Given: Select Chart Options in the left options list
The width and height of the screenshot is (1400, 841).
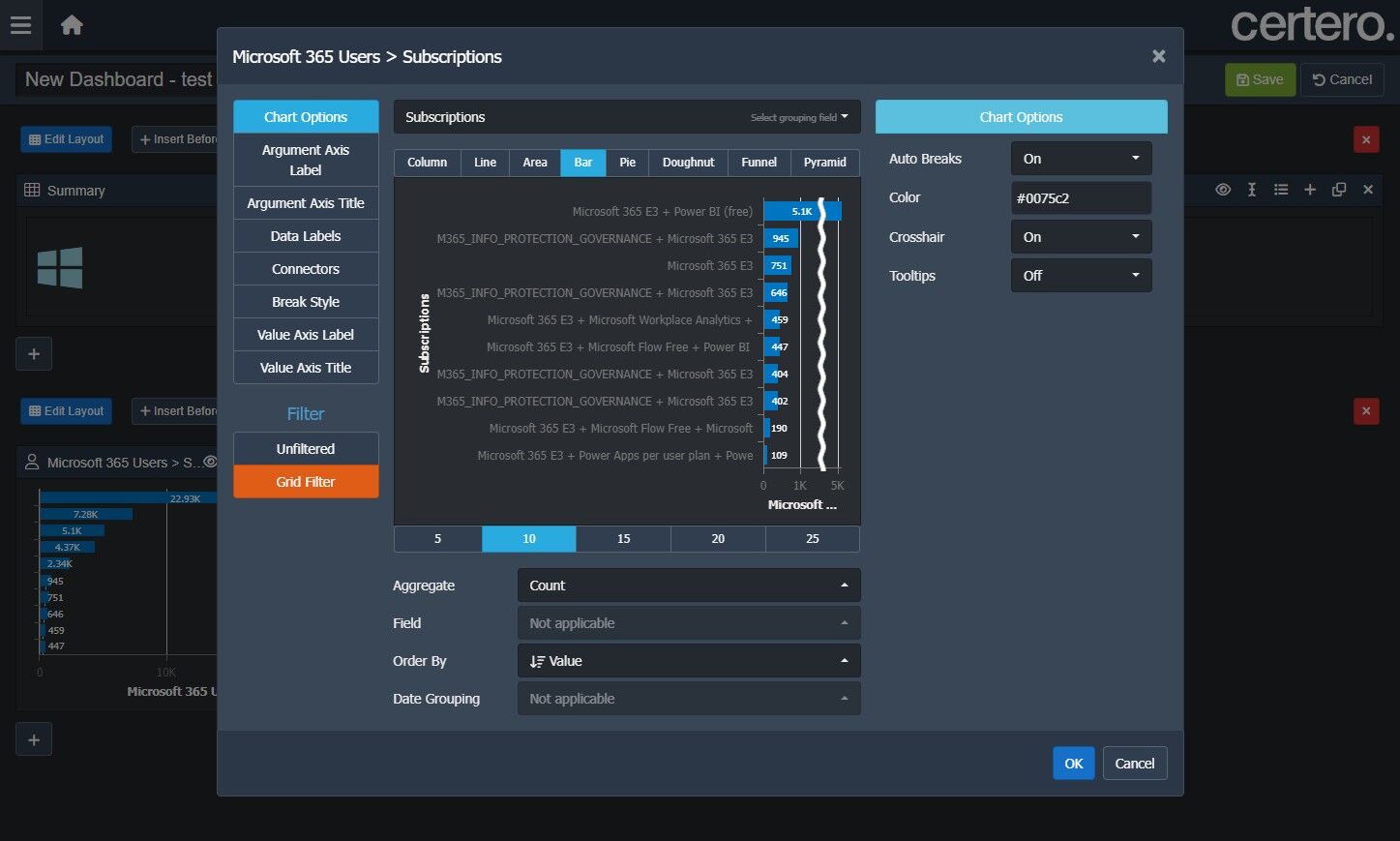Looking at the screenshot, I should click(x=306, y=117).
